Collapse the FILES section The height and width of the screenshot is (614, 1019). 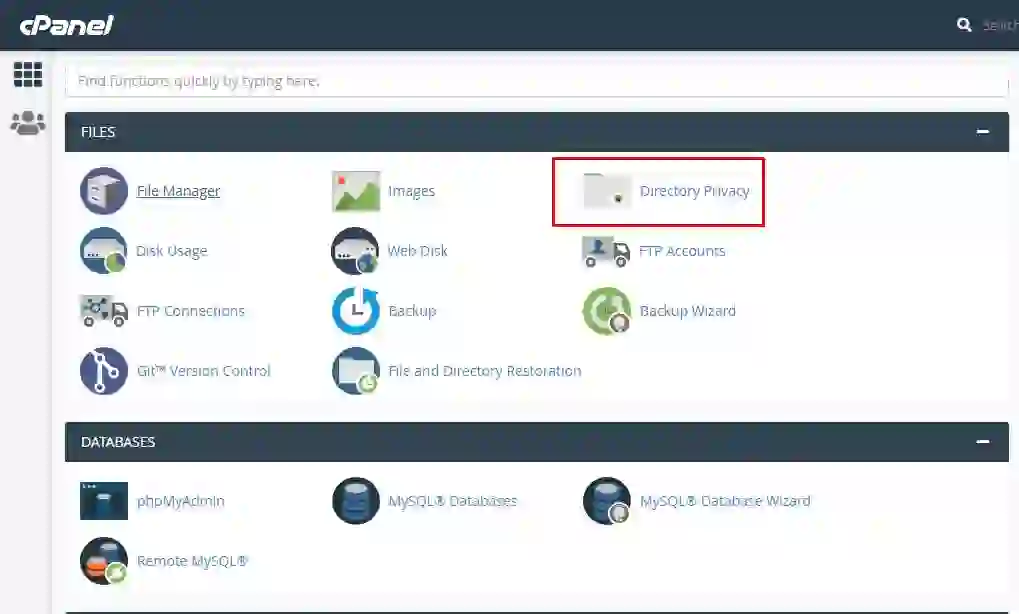pos(983,132)
